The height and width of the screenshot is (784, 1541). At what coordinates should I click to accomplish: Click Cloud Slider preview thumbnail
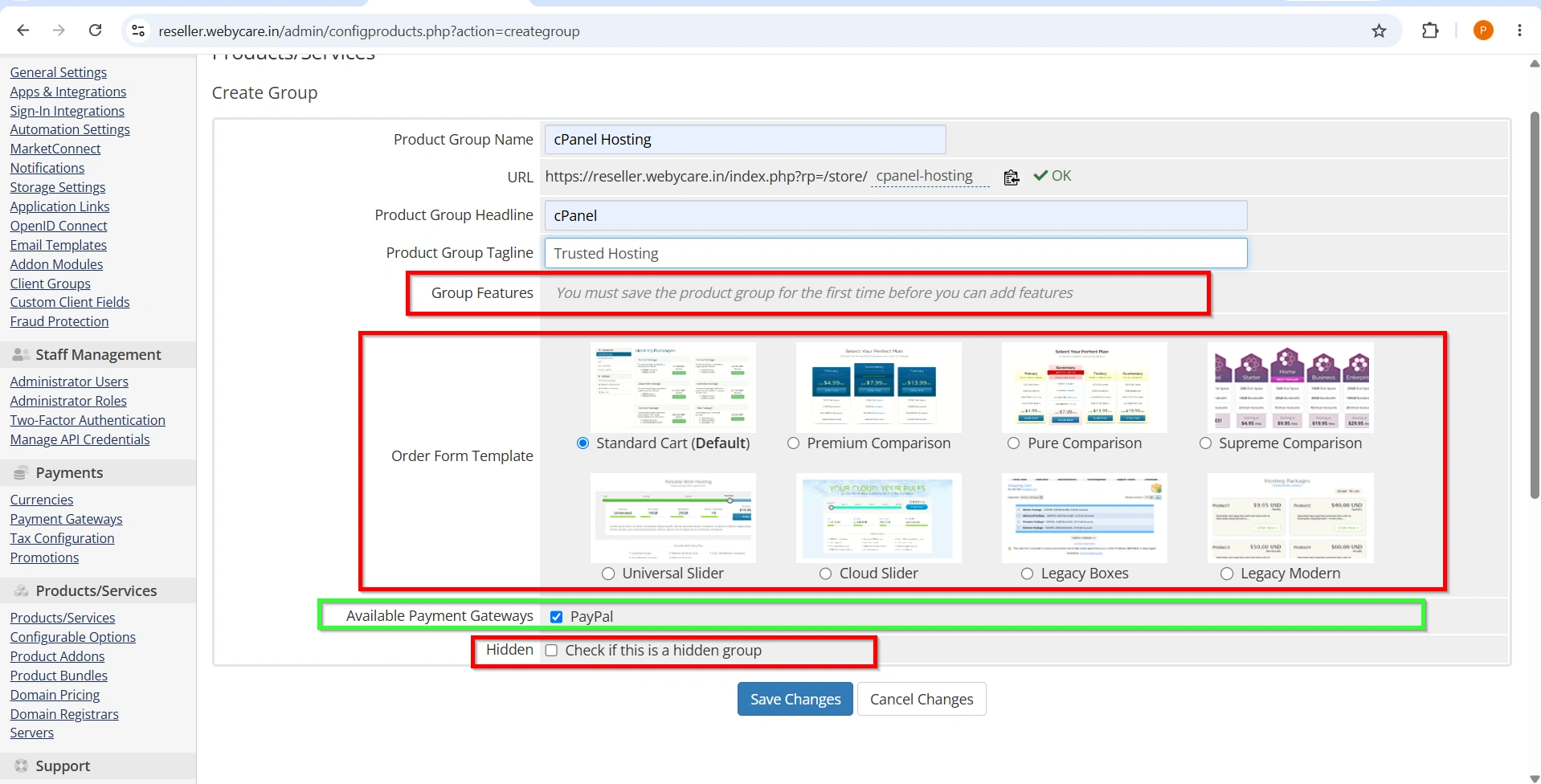pos(879,517)
